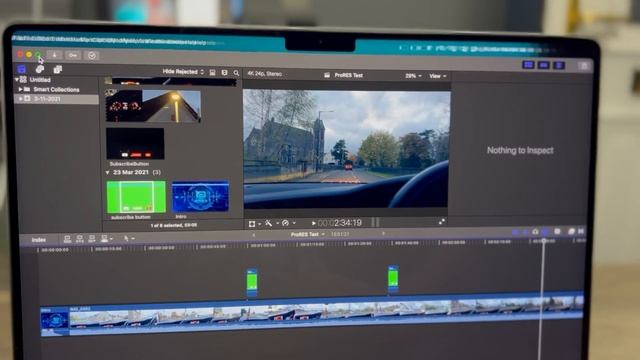This screenshot has height=360, width=640.
Task: Go back in timeline history arrow
Action: 253,235
